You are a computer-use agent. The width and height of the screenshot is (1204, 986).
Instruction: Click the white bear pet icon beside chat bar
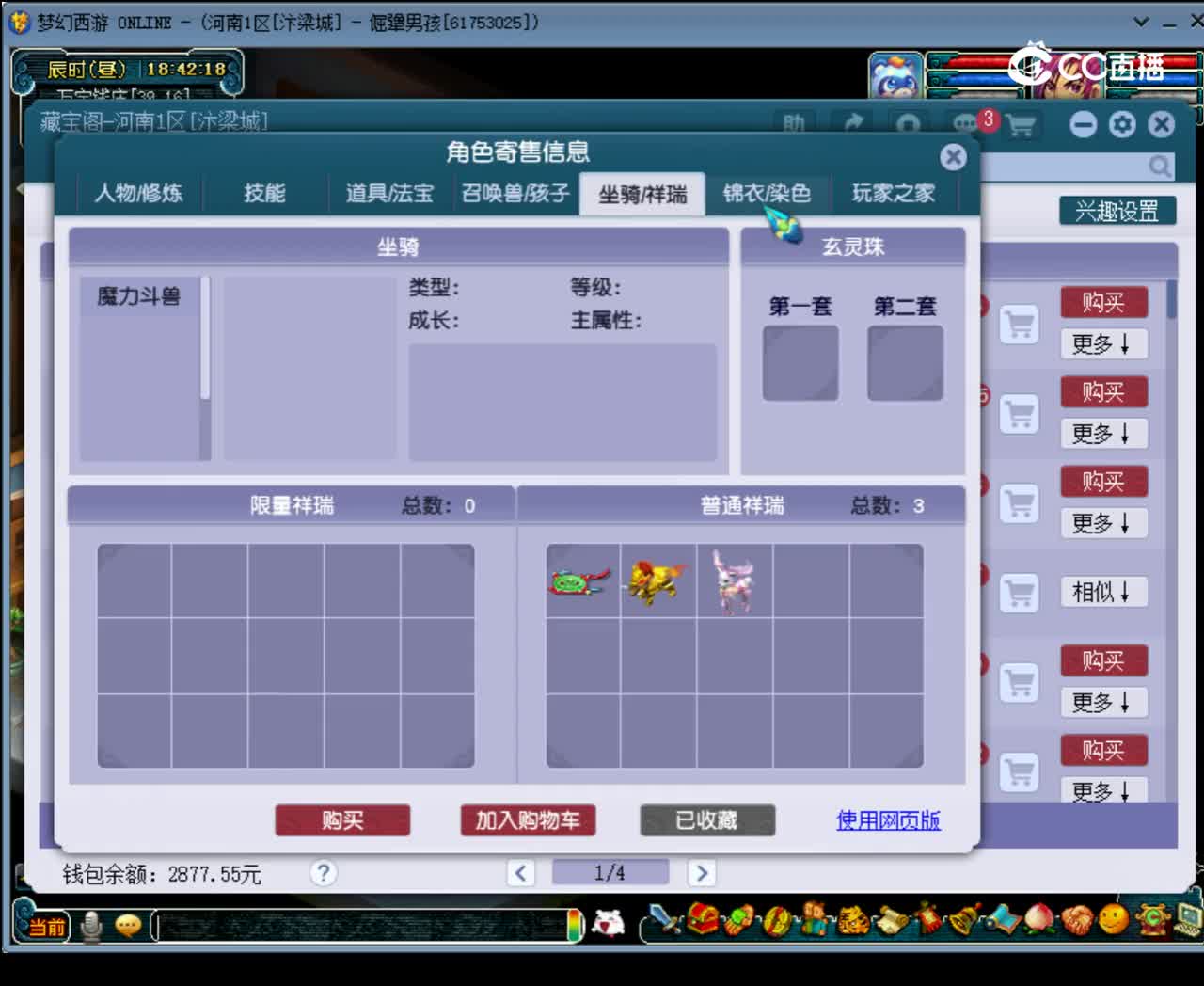(610, 923)
